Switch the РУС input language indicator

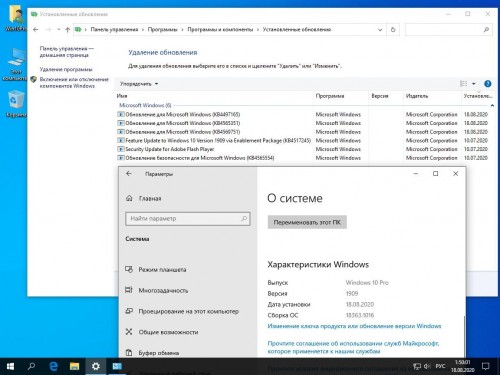click(440, 366)
